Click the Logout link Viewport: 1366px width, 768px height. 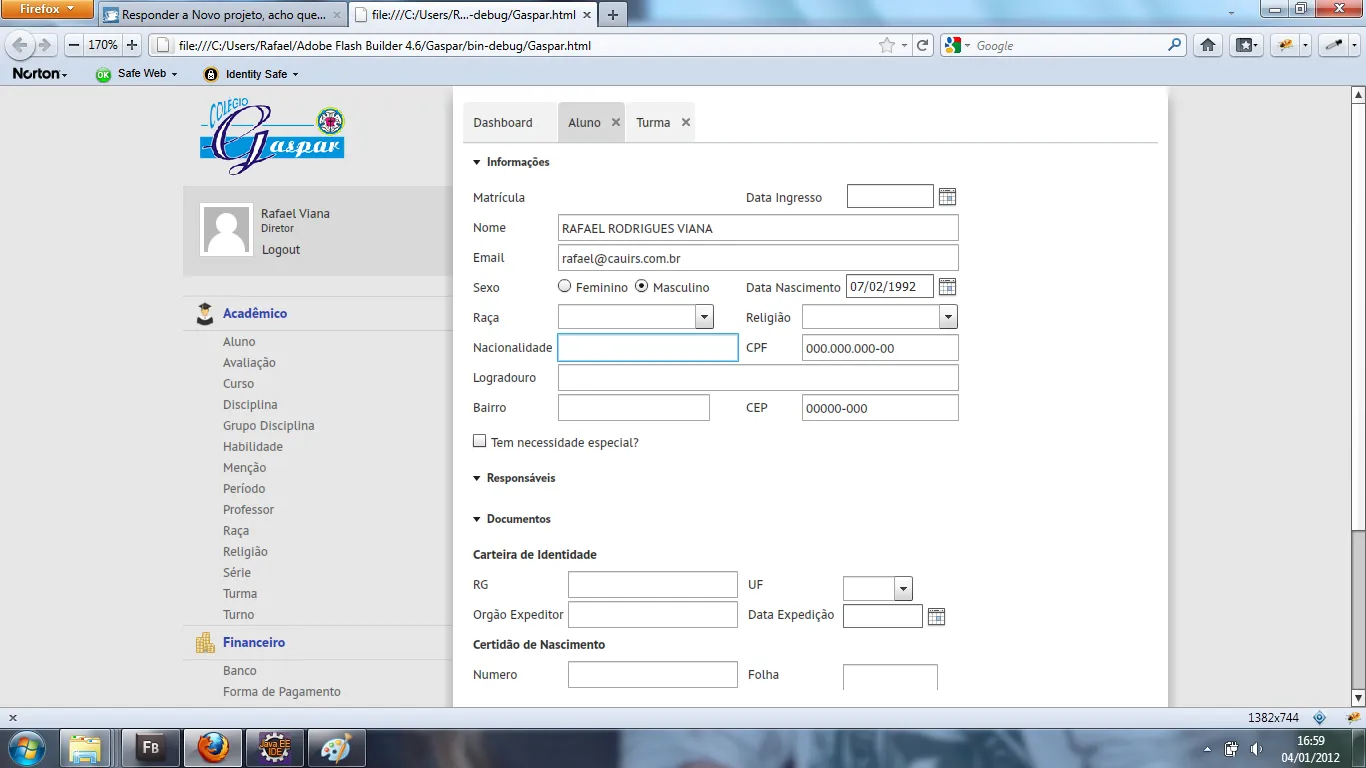point(281,250)
